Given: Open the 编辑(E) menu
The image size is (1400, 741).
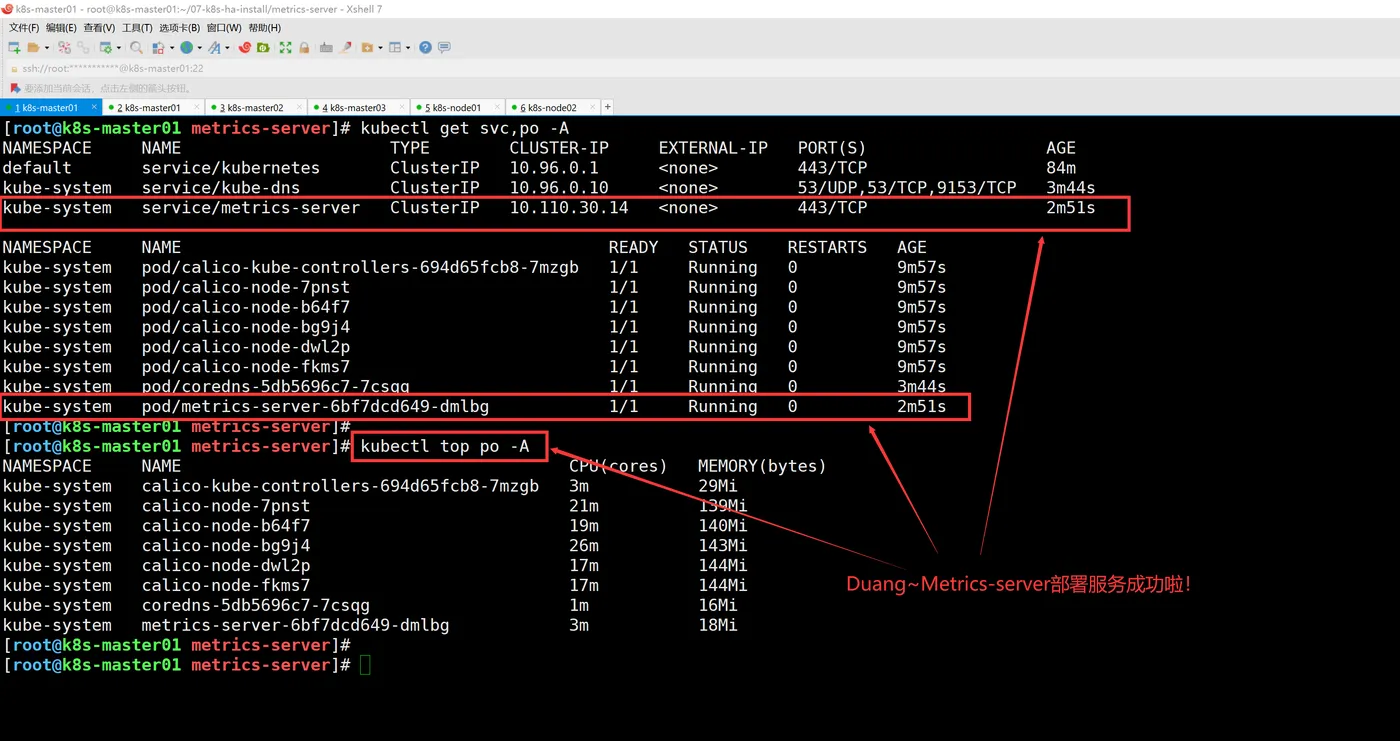Looking at the screenshot, I should (61, 28).
